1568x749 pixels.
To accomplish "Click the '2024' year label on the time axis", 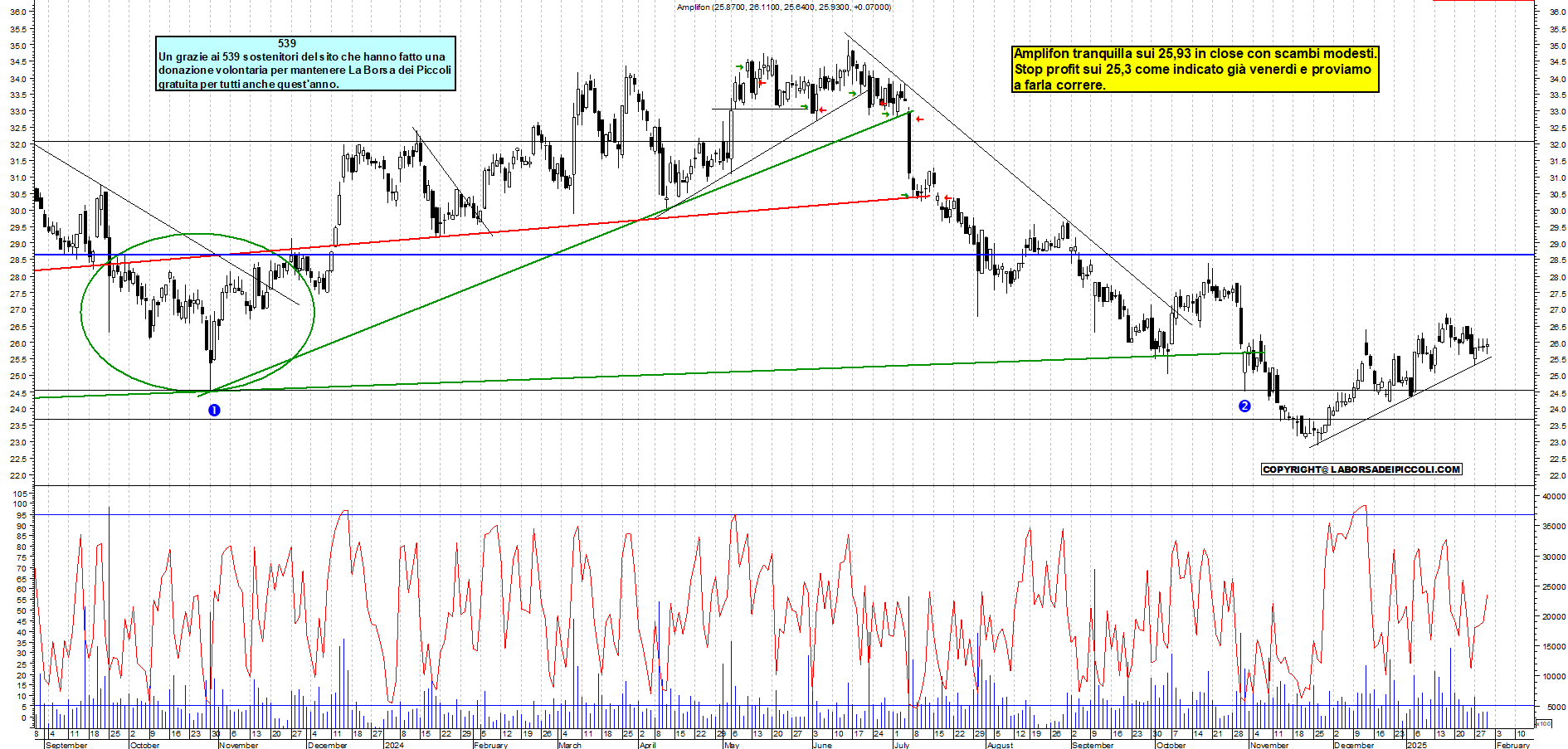I will coord(394,745).
